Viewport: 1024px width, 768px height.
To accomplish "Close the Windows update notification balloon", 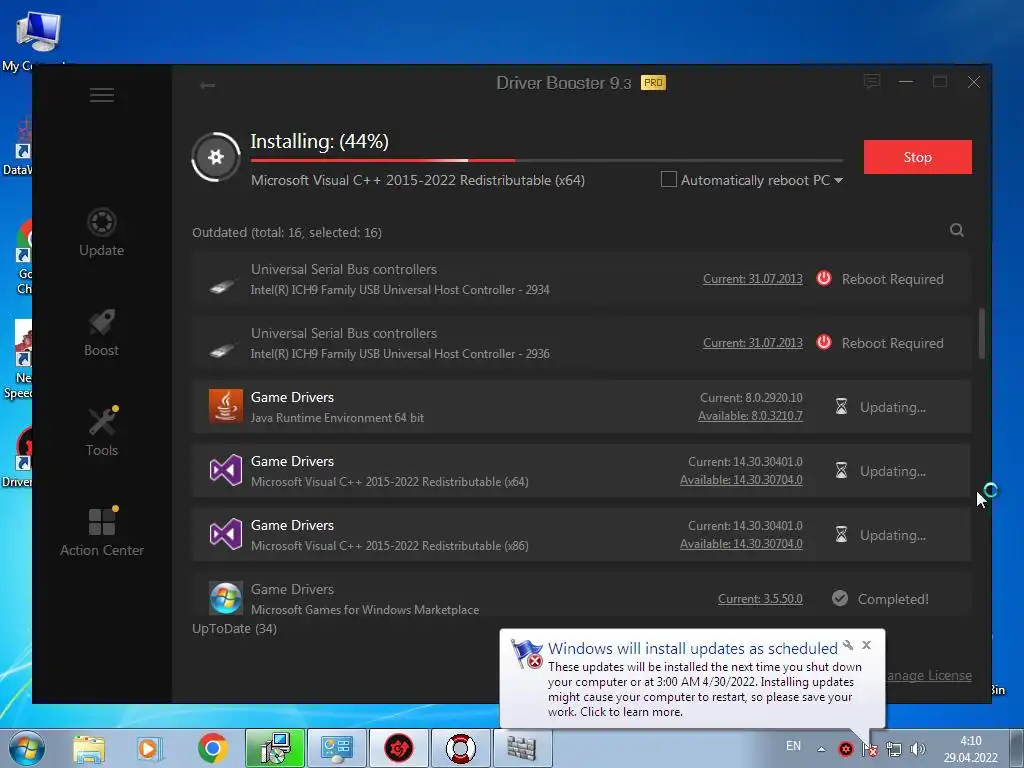I will coord(867,645).
